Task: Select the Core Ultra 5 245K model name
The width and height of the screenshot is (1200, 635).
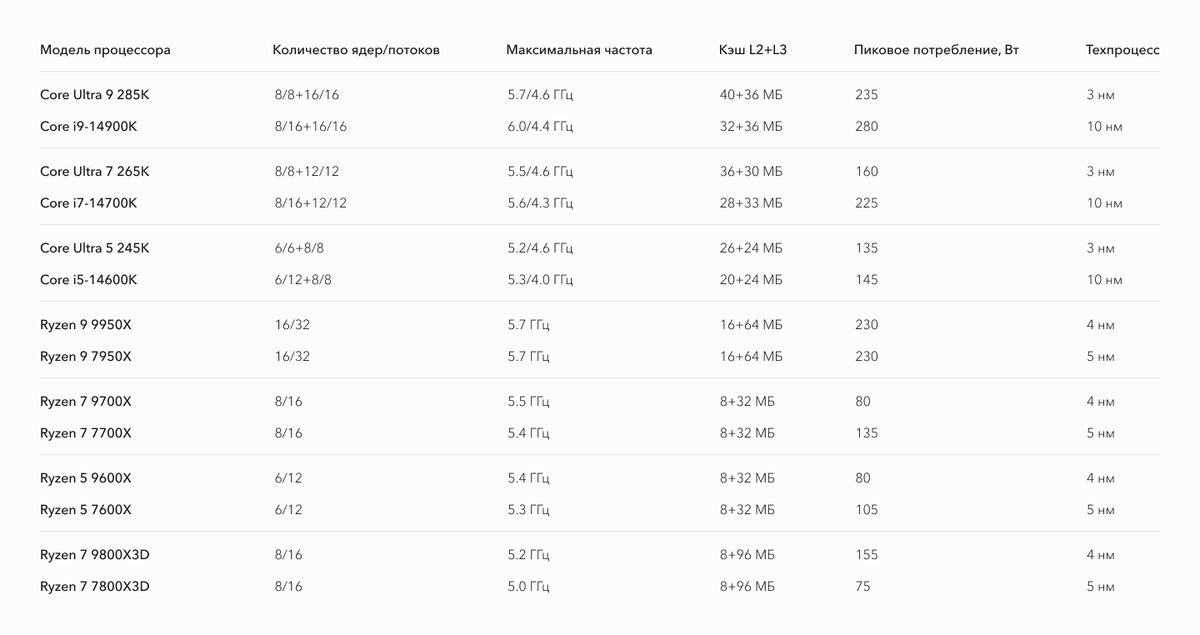Action: pos(95,248)
